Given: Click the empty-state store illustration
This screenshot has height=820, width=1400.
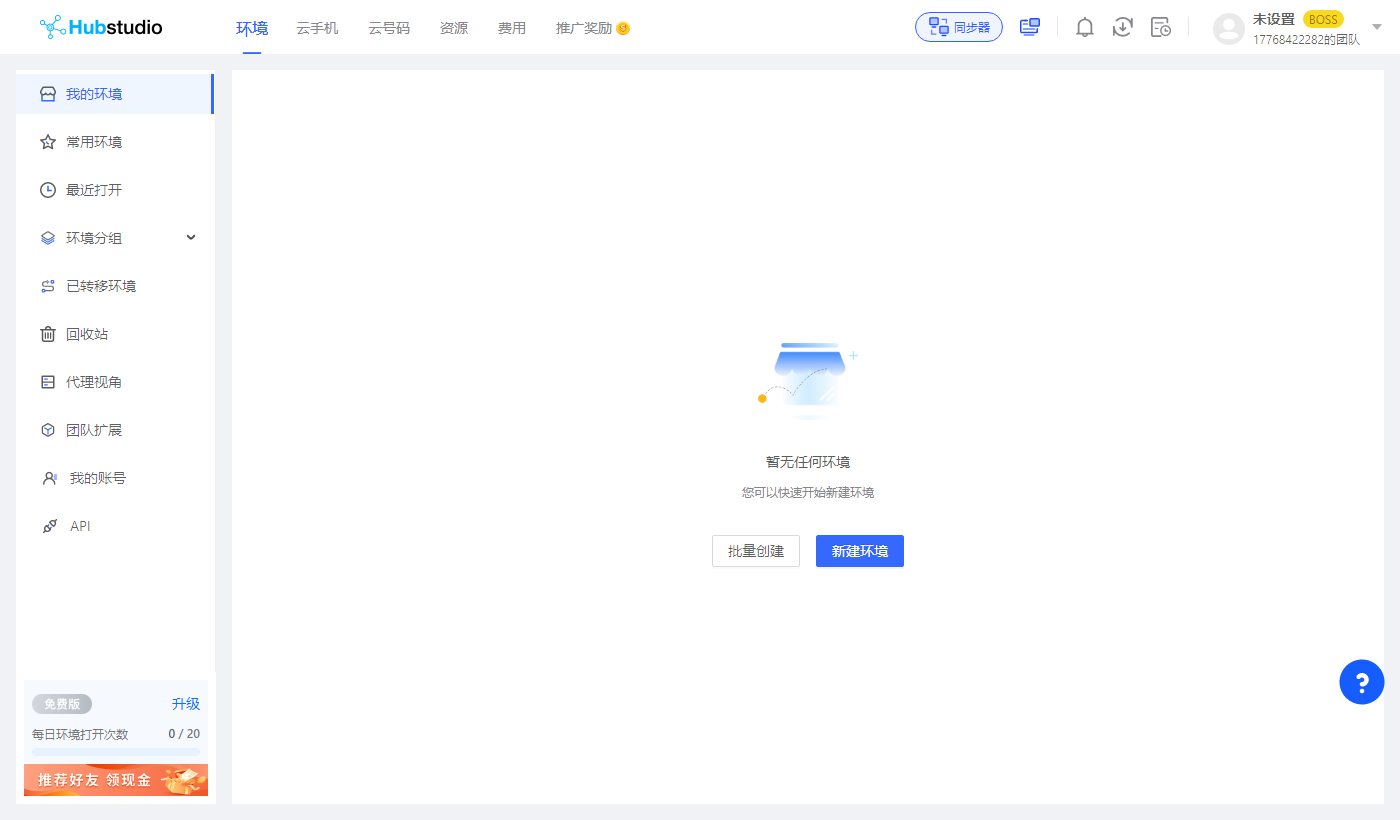Looking at the screenshot, I should coord(808,380).
